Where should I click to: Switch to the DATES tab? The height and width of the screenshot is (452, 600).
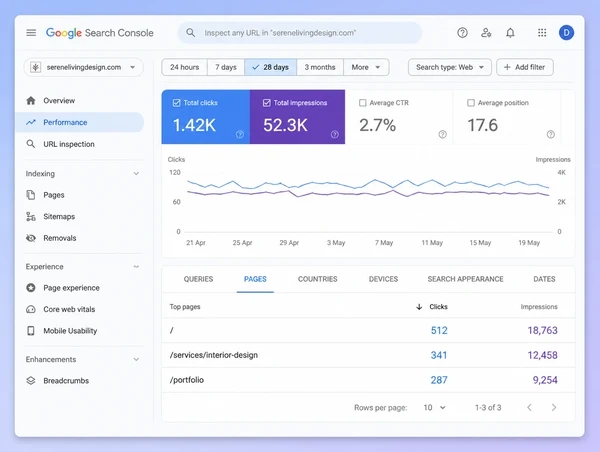(x=544, y=279)
